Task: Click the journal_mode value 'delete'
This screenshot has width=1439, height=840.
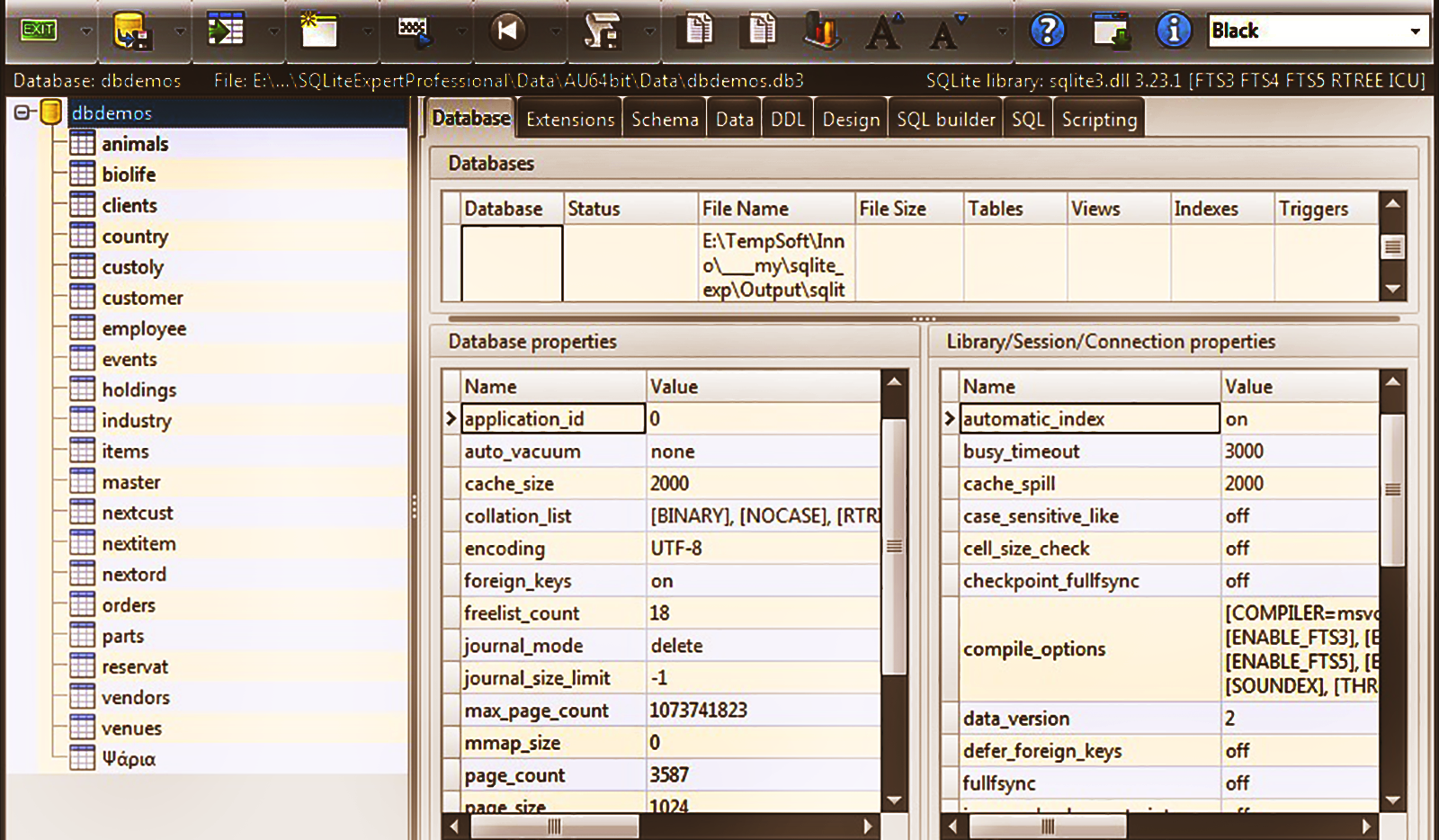Action: click(x=677, y=645)
